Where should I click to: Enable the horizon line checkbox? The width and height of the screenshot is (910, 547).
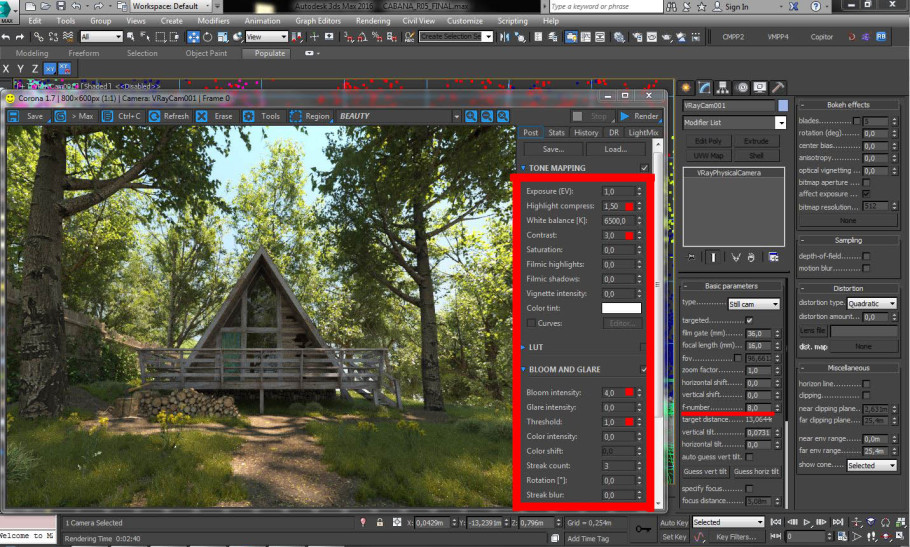tap(866, 383)
